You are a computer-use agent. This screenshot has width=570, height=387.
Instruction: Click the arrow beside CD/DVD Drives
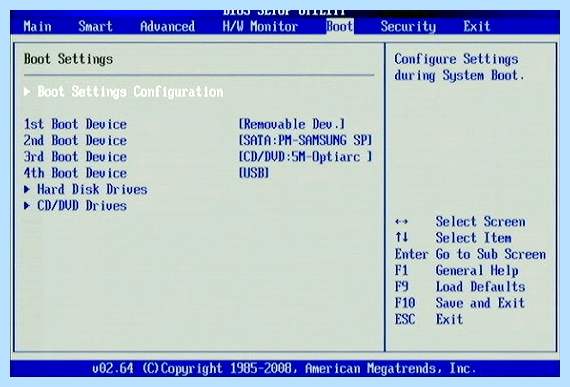click(27, 206)
